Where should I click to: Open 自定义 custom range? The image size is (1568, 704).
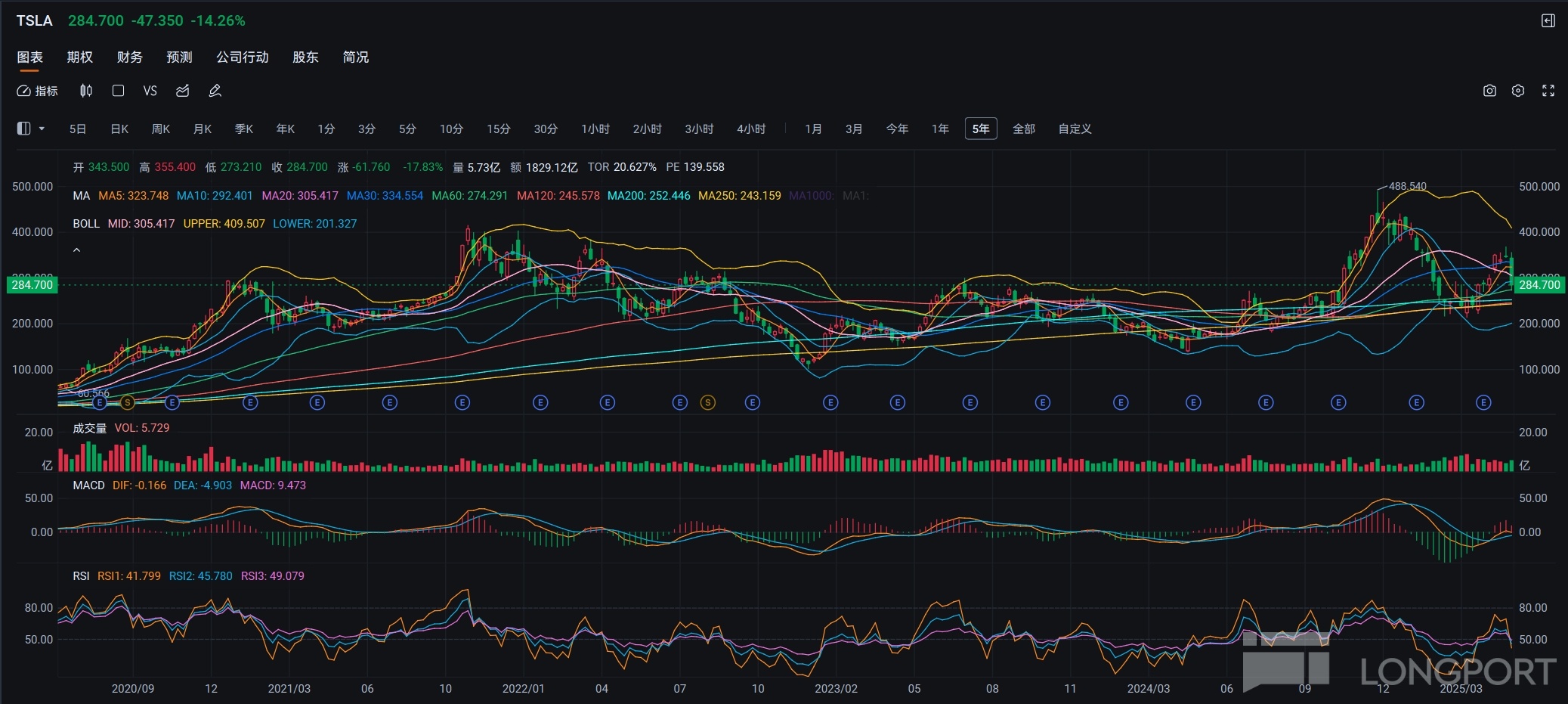[1075, 129]
